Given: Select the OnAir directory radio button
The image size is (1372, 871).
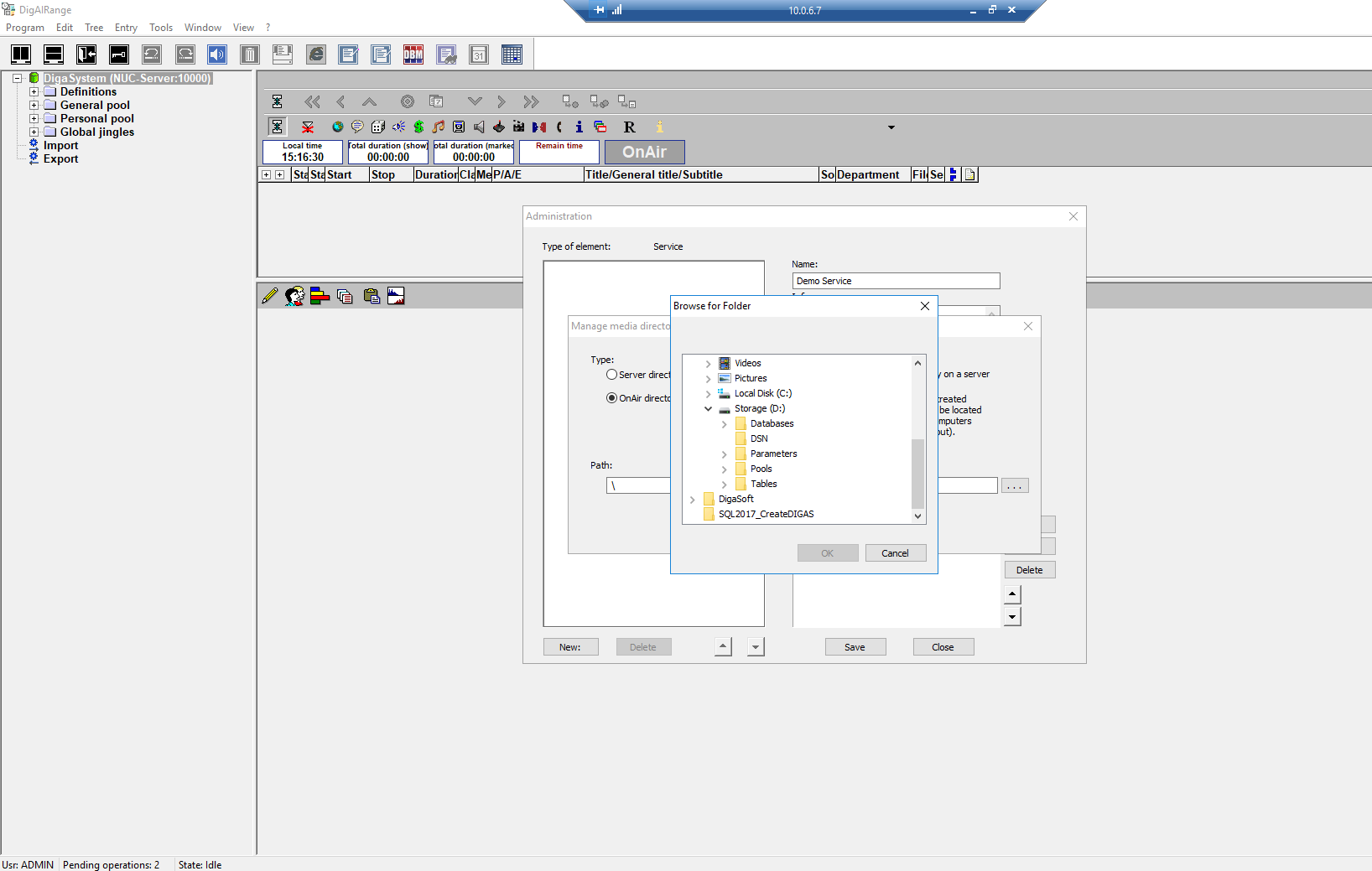Looking at the screenshot, I should 612,398.
